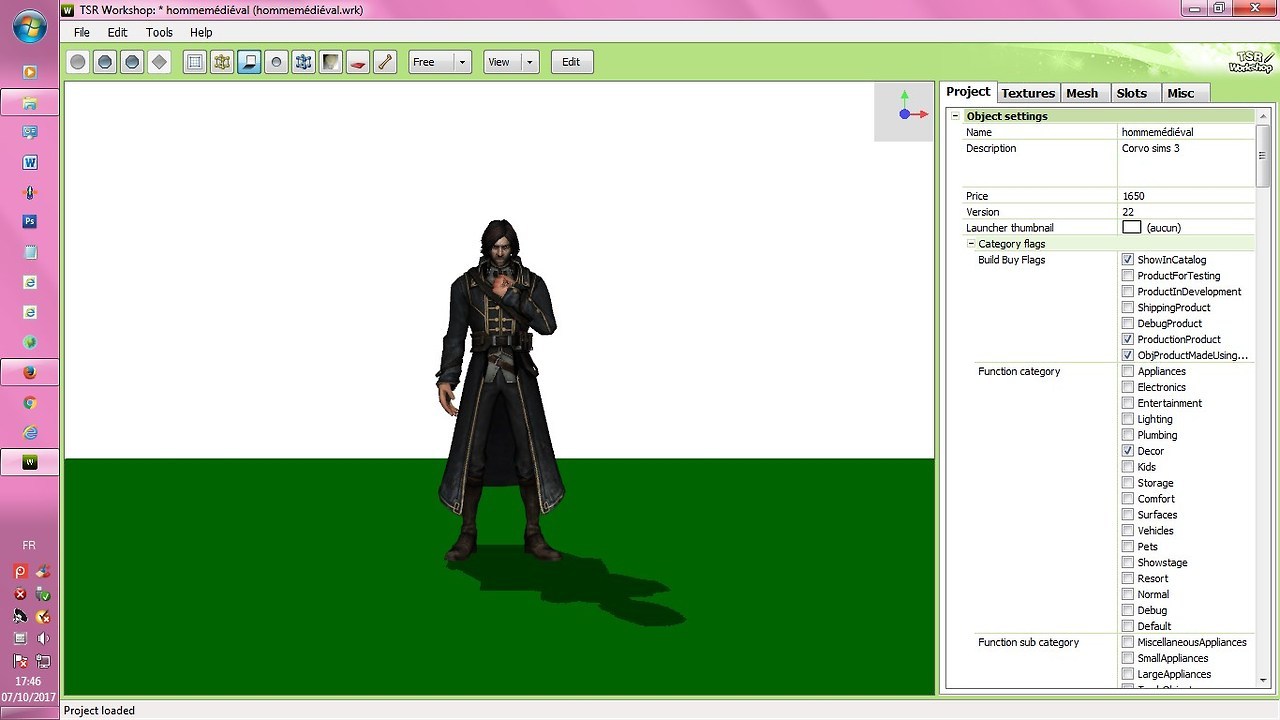
Task: Click the bone tool icon in toolbar
Action: tap(385, 62)
